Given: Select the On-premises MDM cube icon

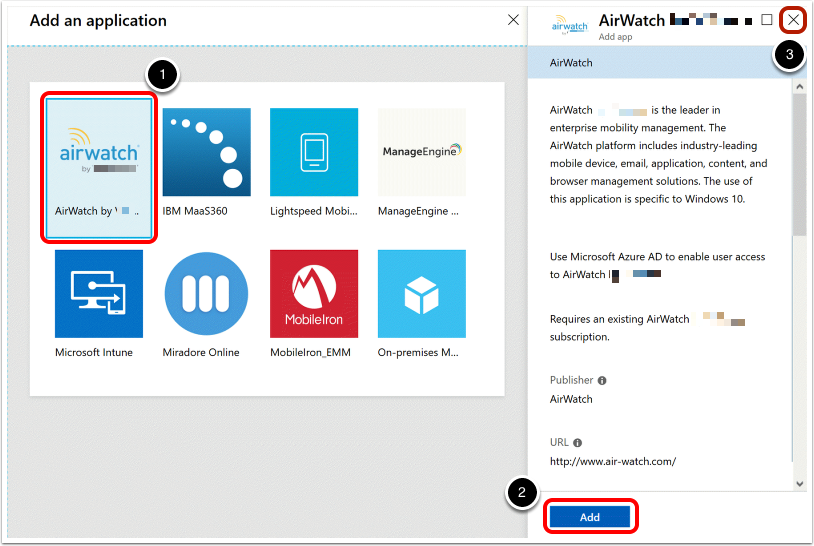Looking at the screenshot, I should [421, 294].
